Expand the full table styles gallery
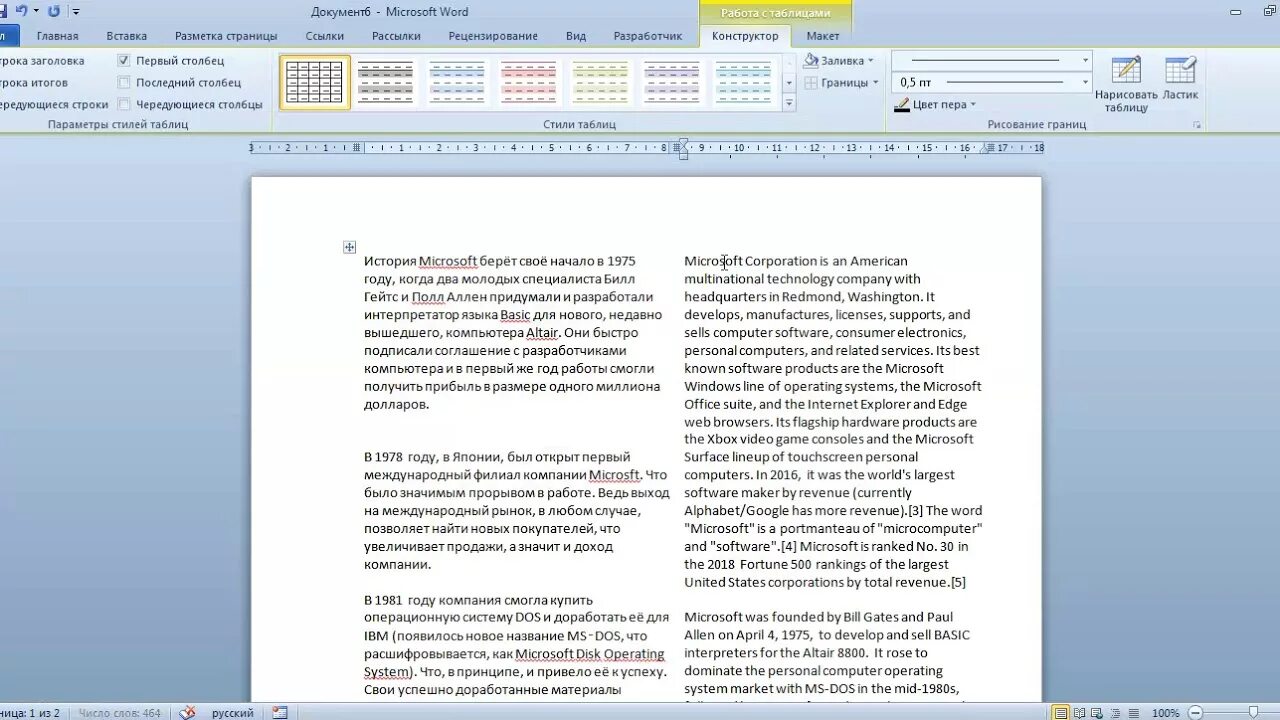 tap(789, 102)
